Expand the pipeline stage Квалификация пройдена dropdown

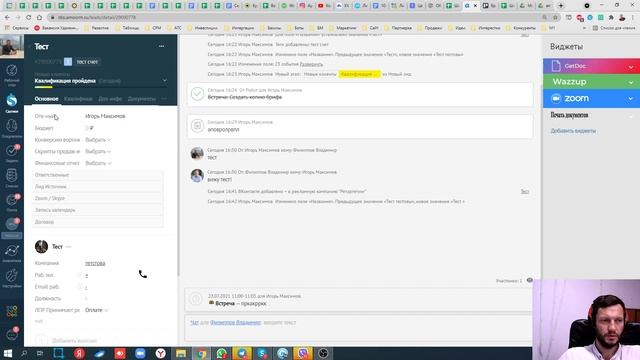tap(164, 81)
